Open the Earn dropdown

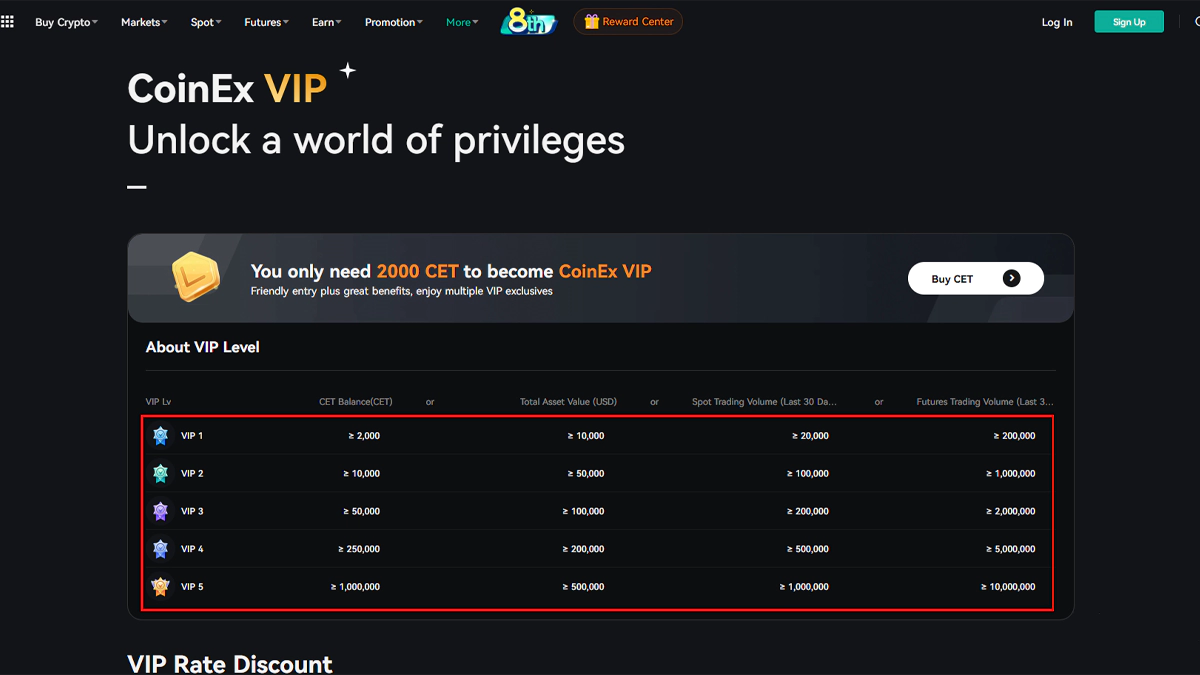click(326, 21)
